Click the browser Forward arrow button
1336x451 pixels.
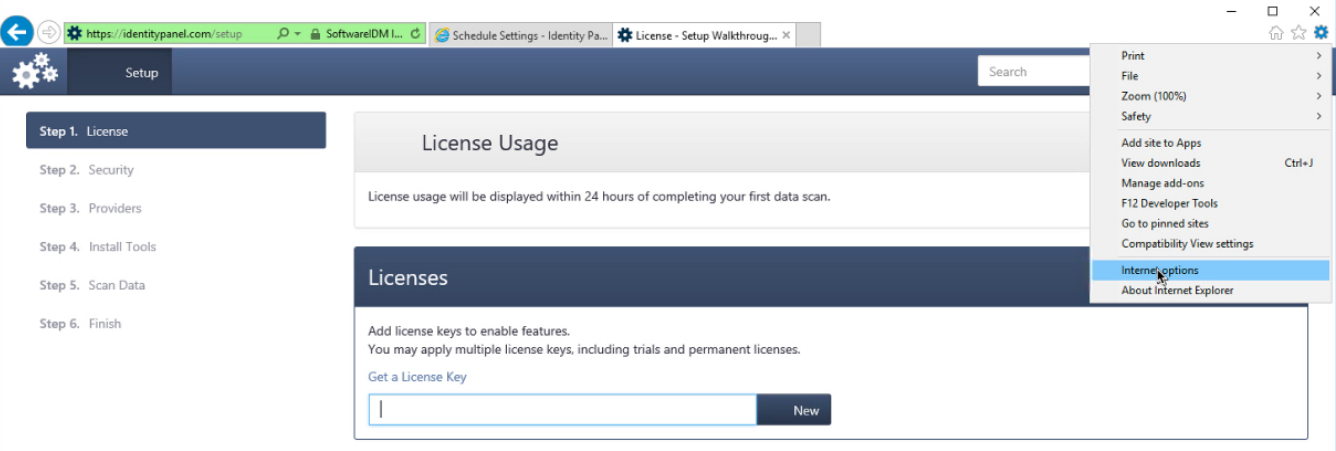click(48, 33)
